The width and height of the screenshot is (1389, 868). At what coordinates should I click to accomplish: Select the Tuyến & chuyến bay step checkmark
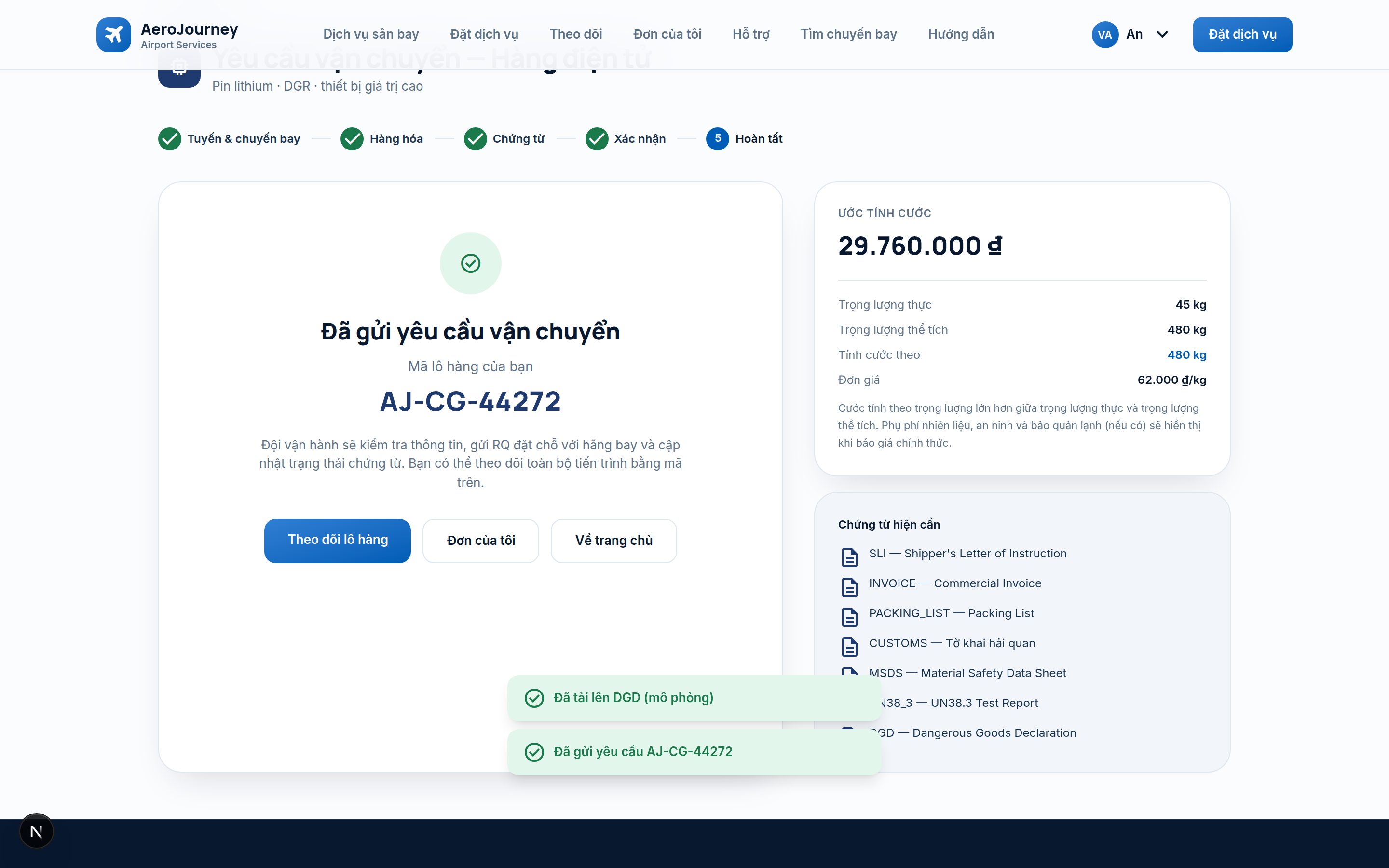170,139
